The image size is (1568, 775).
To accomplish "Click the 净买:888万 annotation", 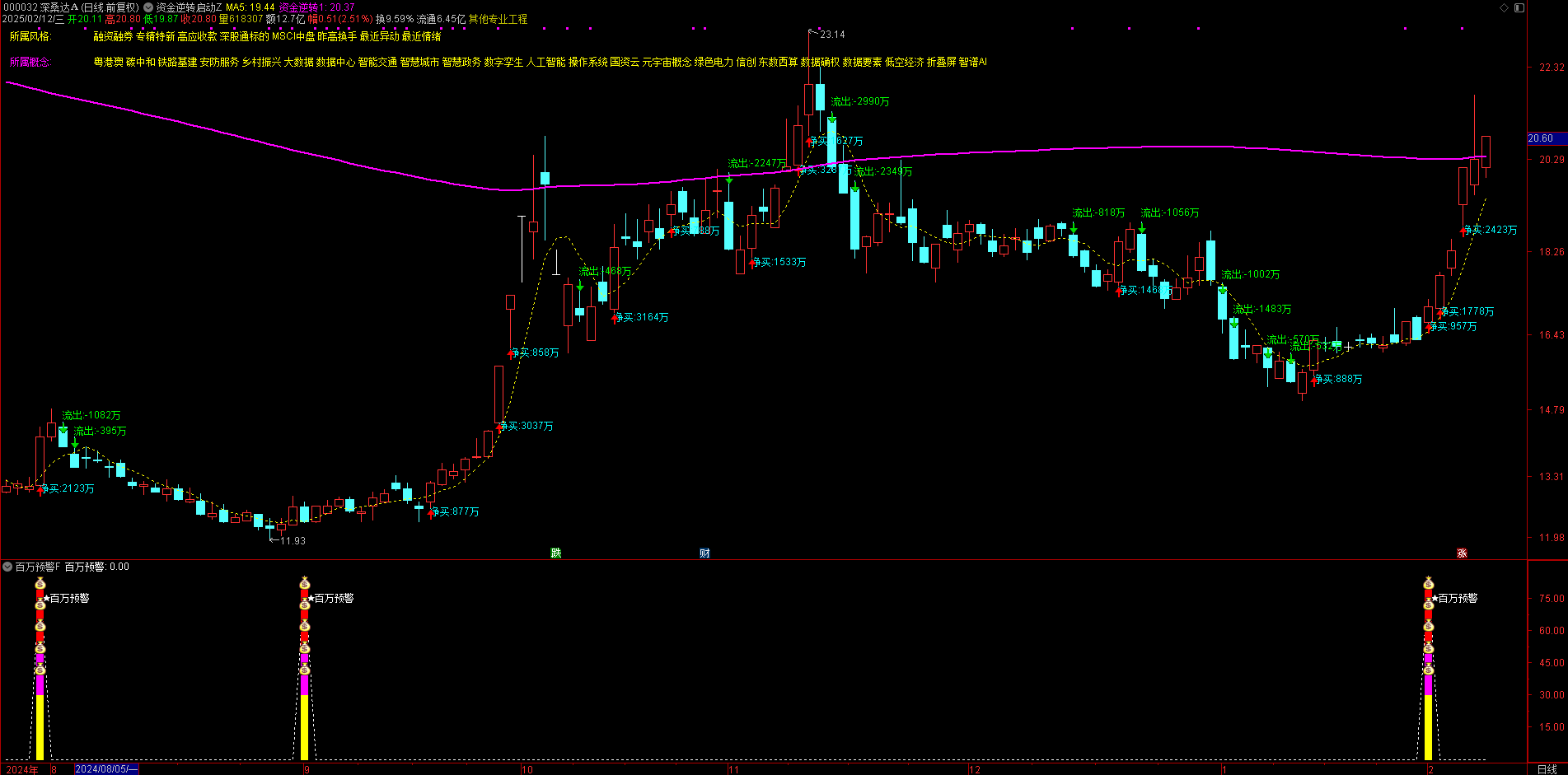I will pyautogui.click(x=1338, y=379).
